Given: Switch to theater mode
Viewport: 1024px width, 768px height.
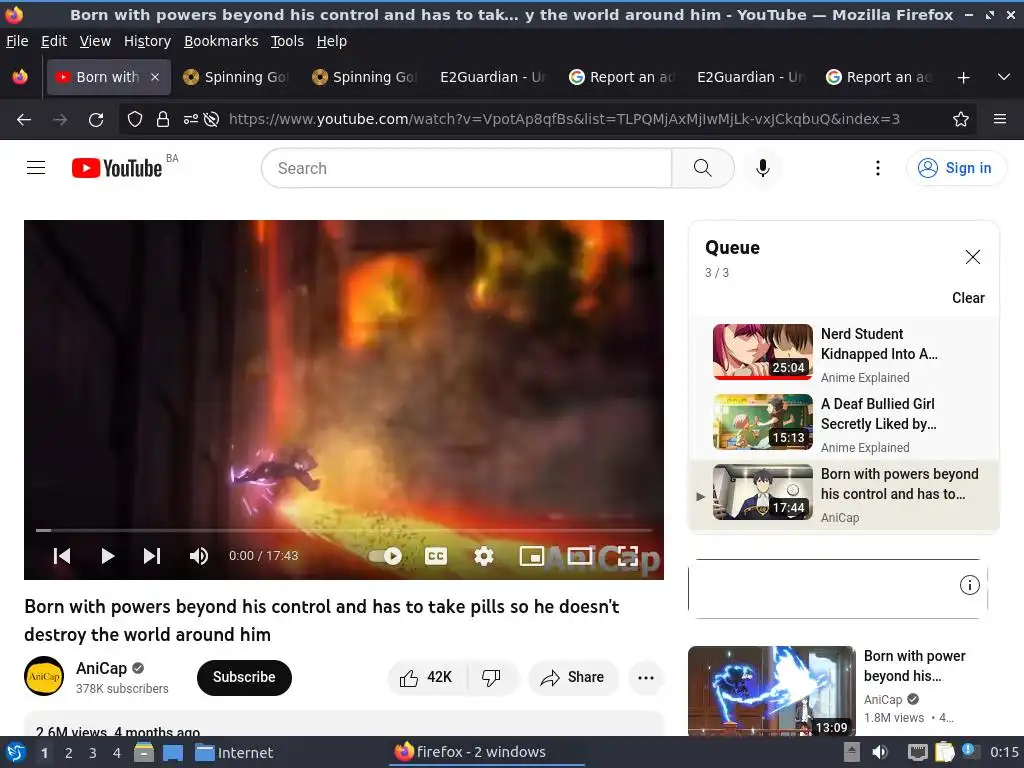Looking at the screenshot, I should tap(579, 556).
